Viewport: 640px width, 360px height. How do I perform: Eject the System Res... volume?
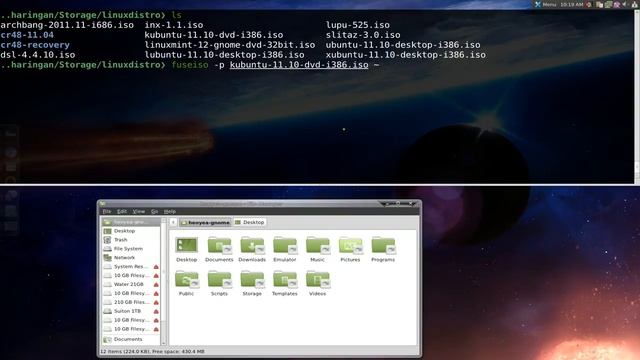[x=156, y=267]
